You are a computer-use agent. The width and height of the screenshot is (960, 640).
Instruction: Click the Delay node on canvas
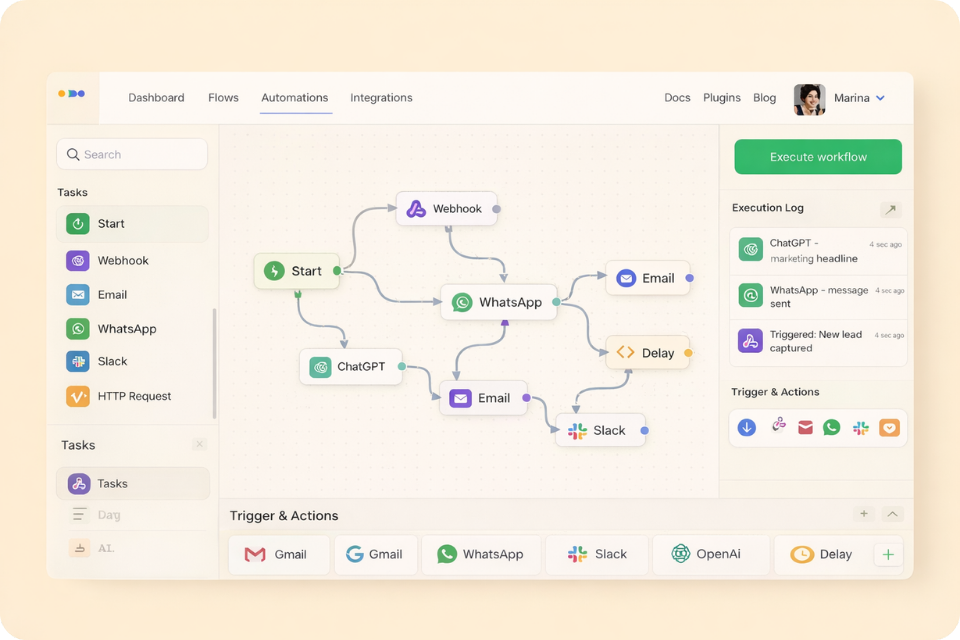[x=647, y=353]
